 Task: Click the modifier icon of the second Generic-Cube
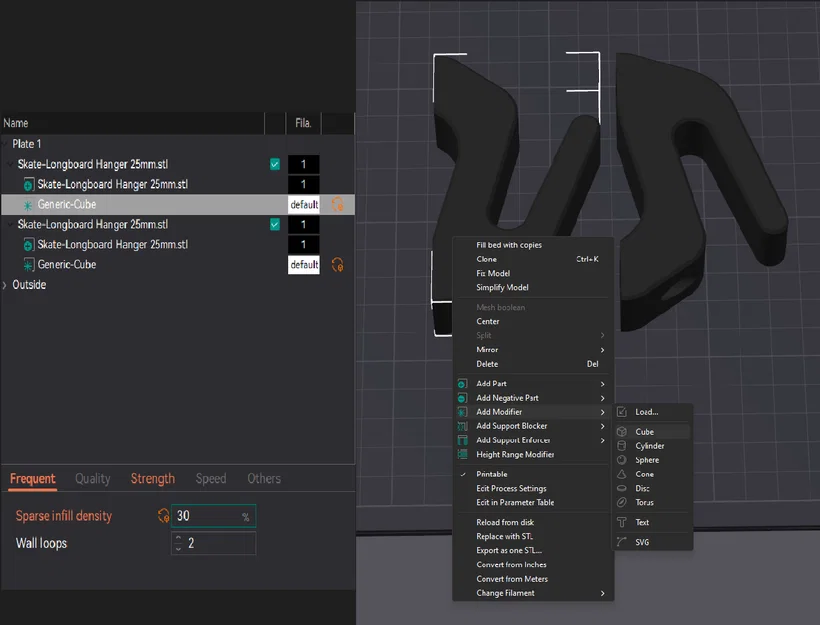[x=29, y=265]
